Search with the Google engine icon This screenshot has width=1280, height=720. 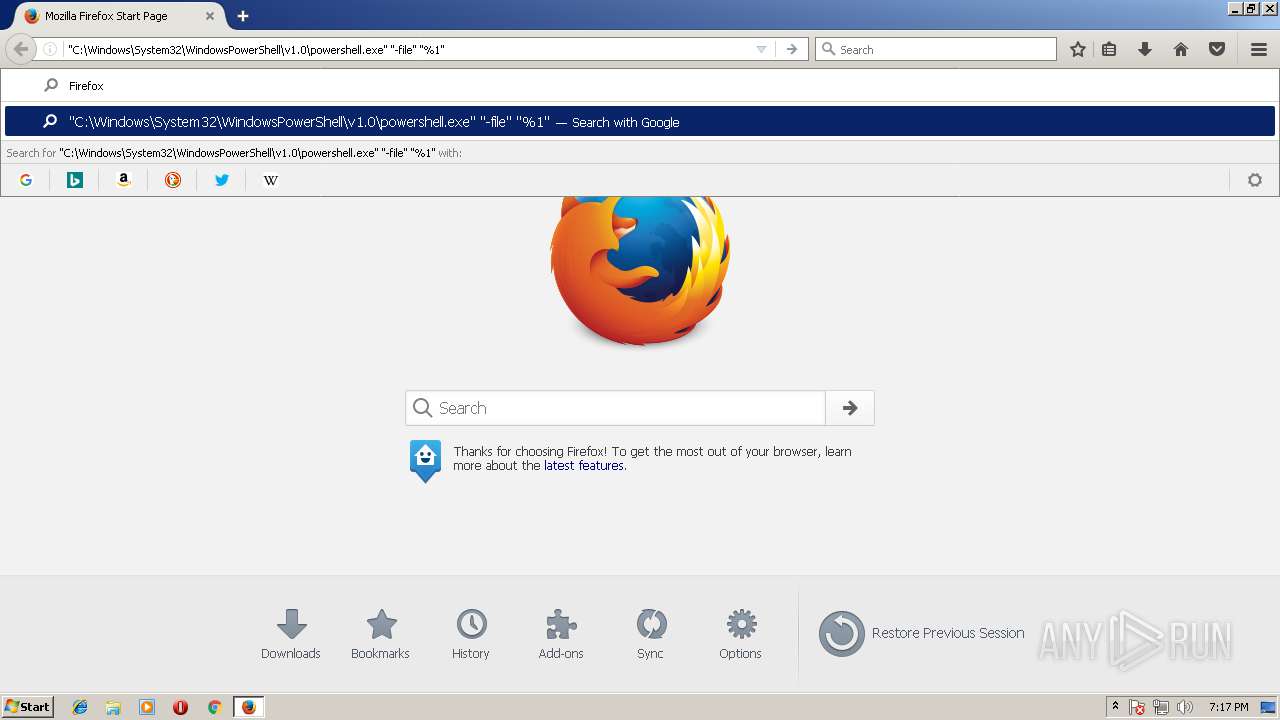[26, 180]
